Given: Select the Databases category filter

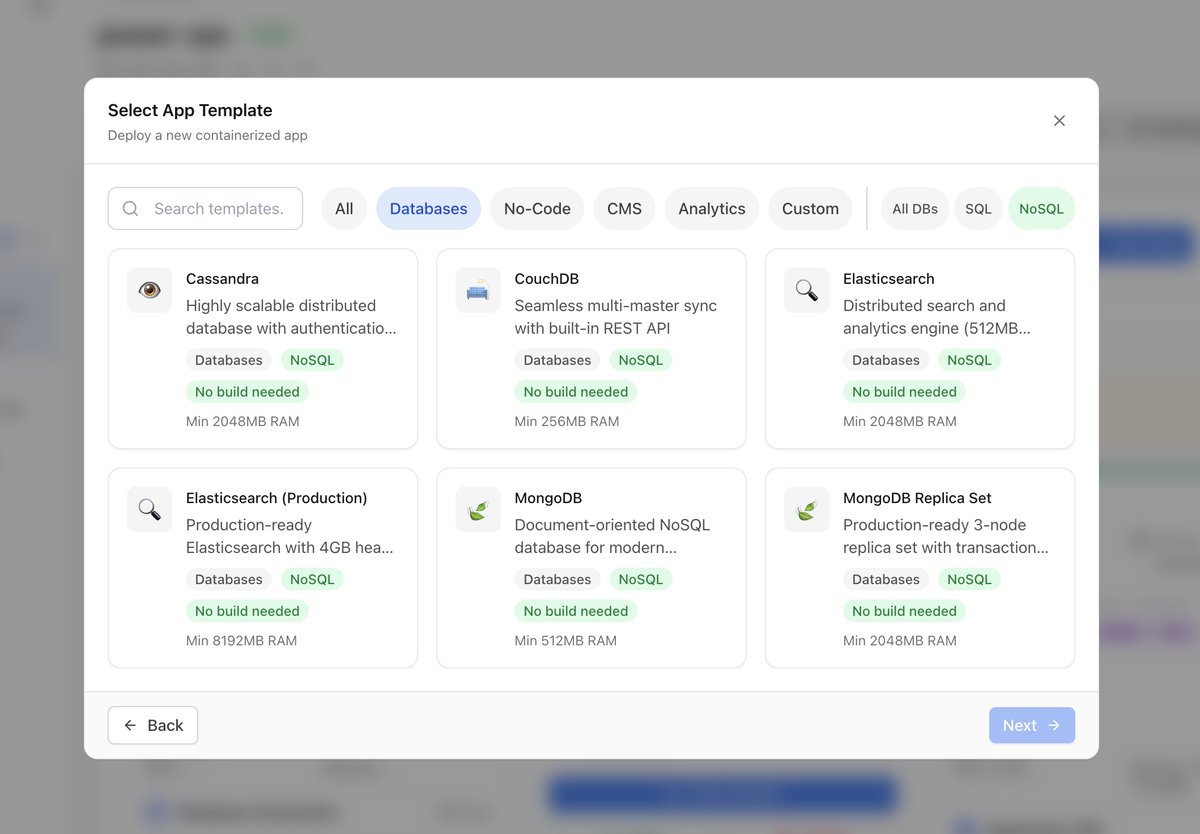Looking at the screenshot, I should (x=428, y=208).
